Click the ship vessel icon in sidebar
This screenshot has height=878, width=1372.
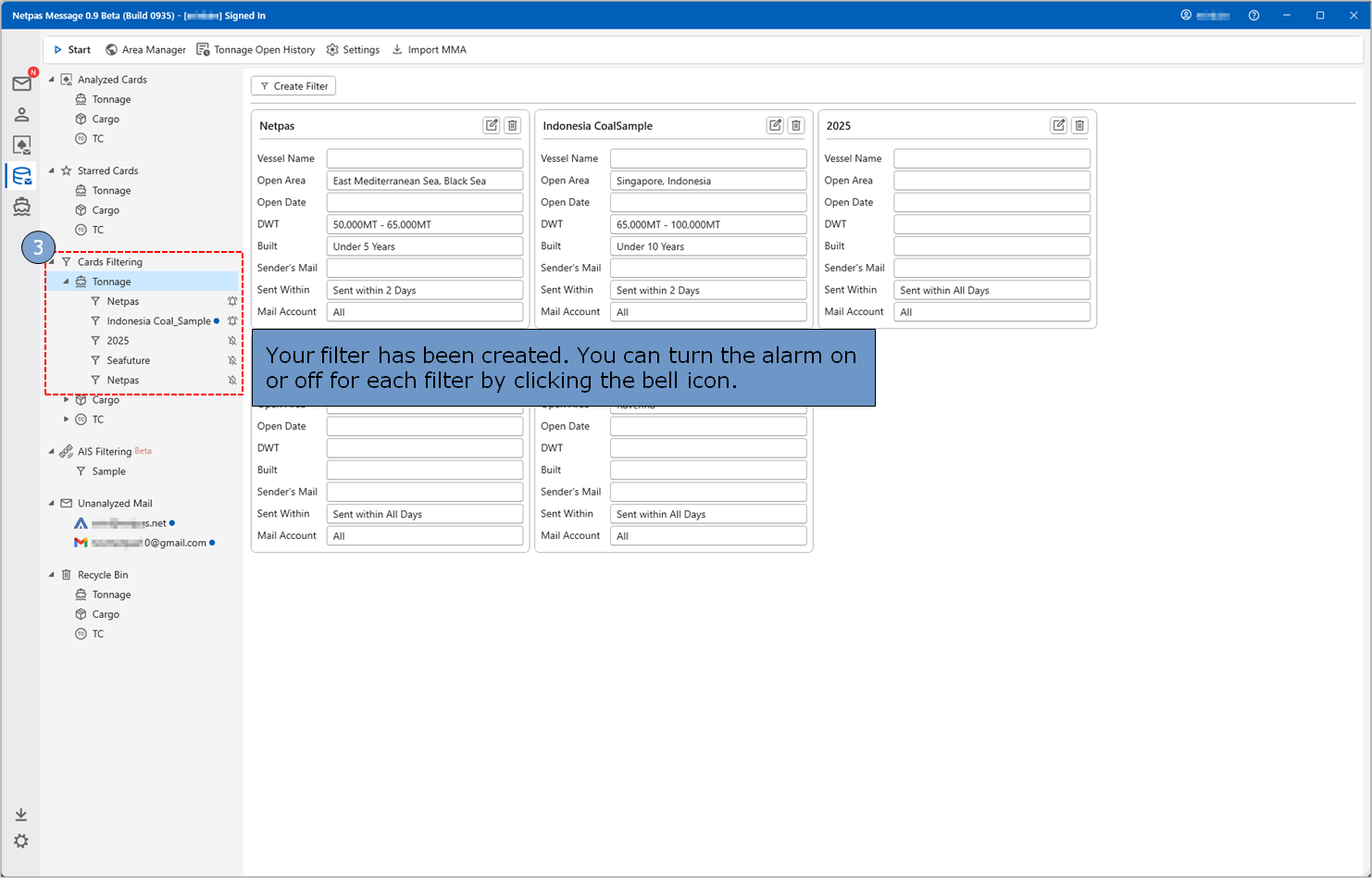pyautogui.click(x=21, y=207)
